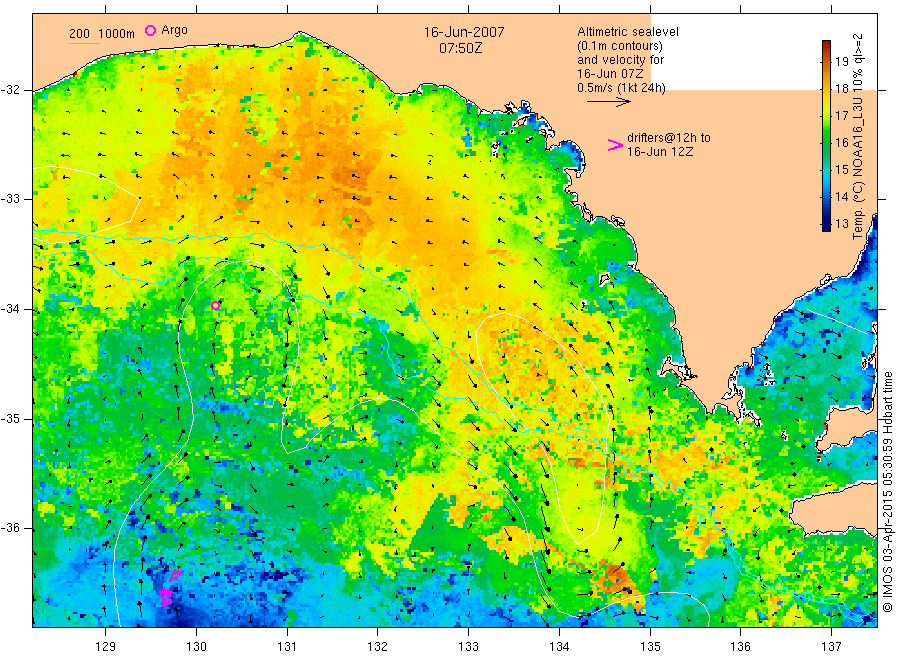The image size is (900, 660).
Task: Click the longitude label '134'
Action: click(x=559, y=647)
